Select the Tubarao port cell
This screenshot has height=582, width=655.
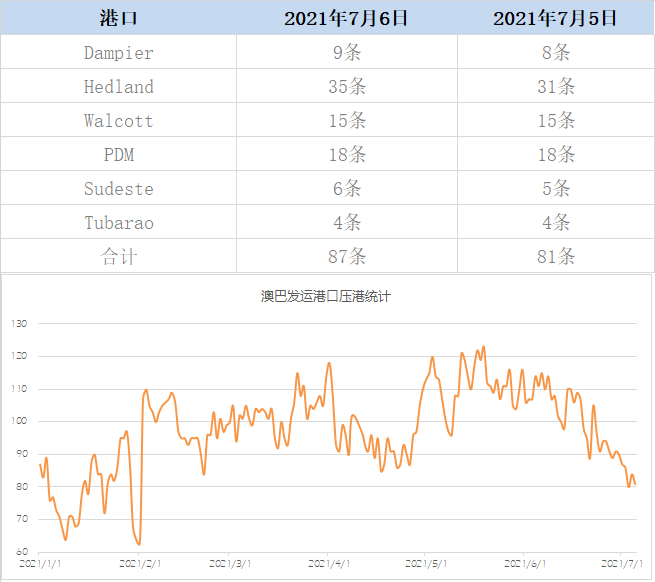(118, 222)
